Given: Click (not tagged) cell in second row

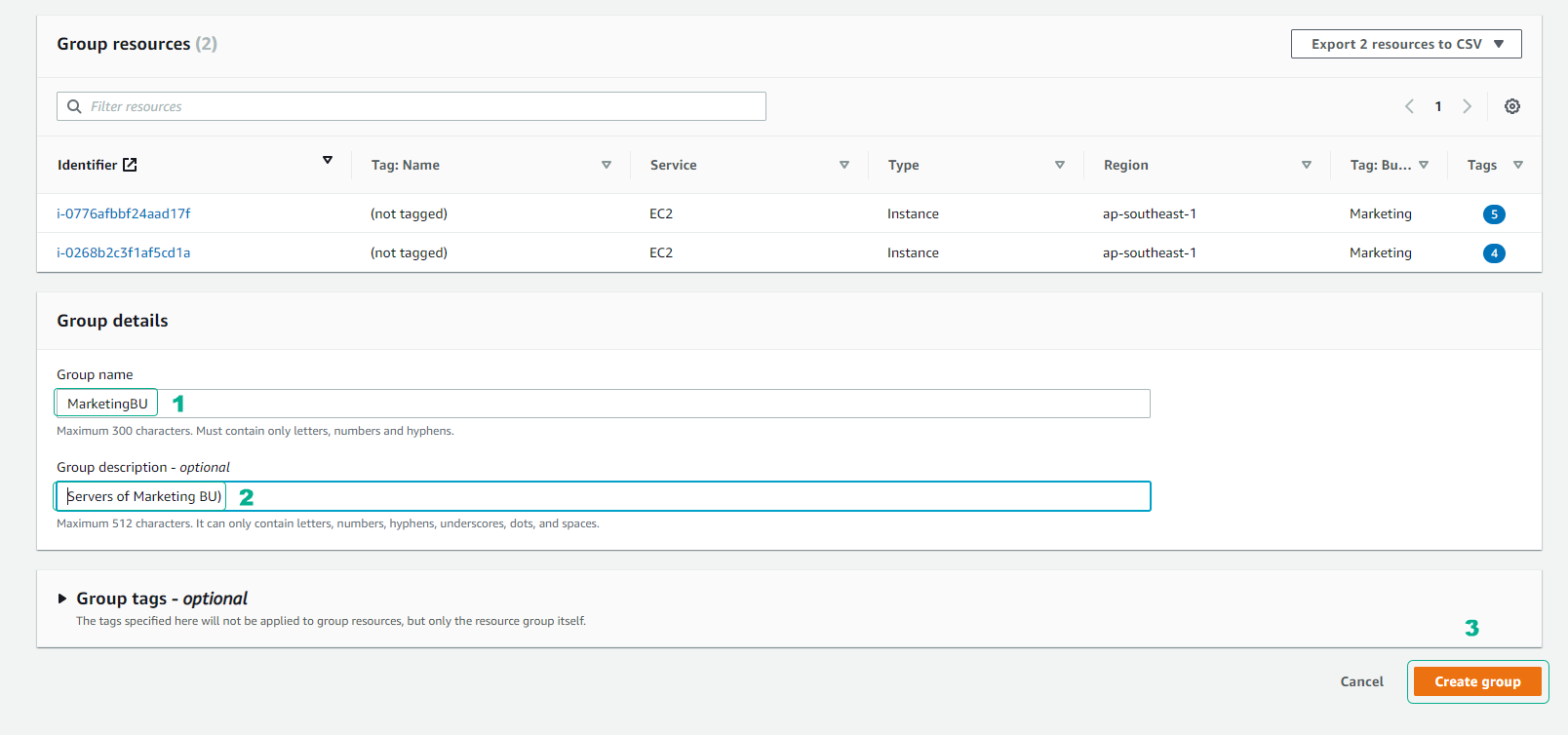Looking at the screenshot, I should point(409,252).
